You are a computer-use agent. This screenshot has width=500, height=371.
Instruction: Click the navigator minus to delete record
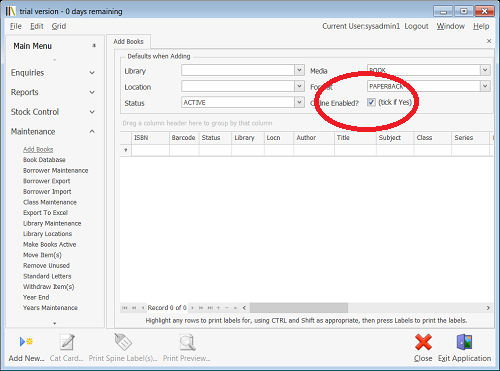(x=227, y=308)
